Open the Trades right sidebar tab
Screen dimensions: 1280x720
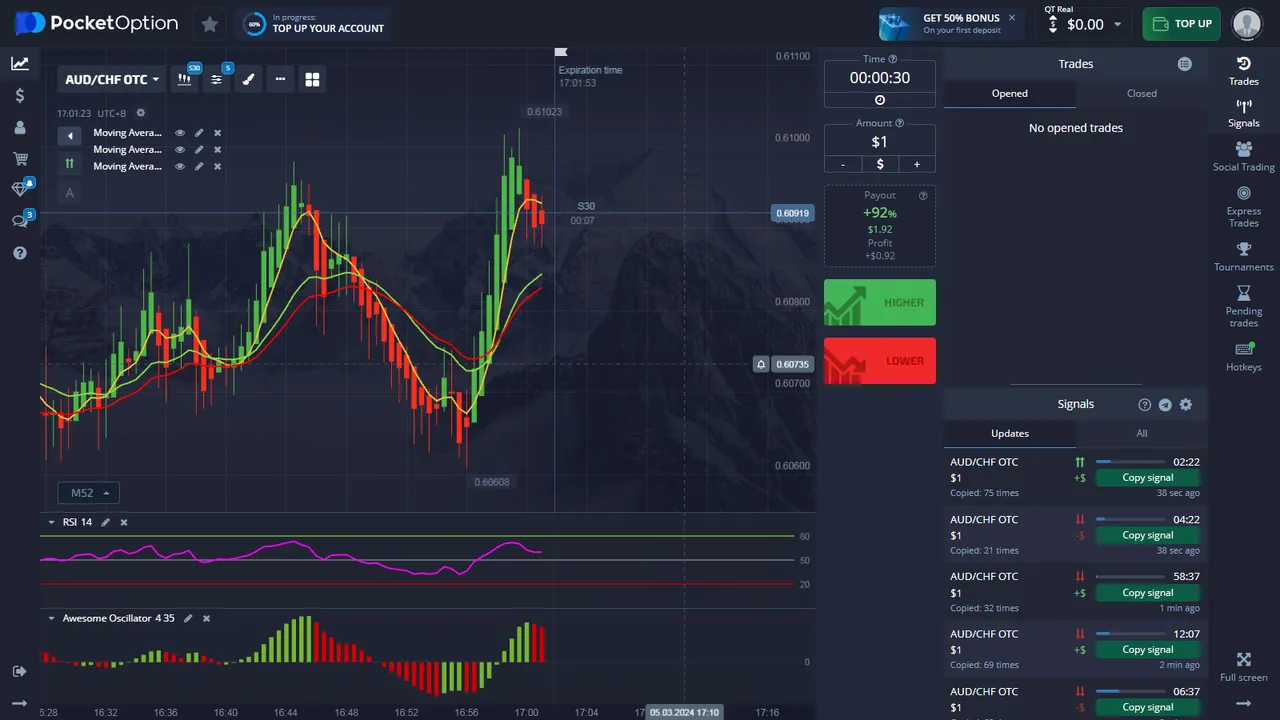[1244, 71]
